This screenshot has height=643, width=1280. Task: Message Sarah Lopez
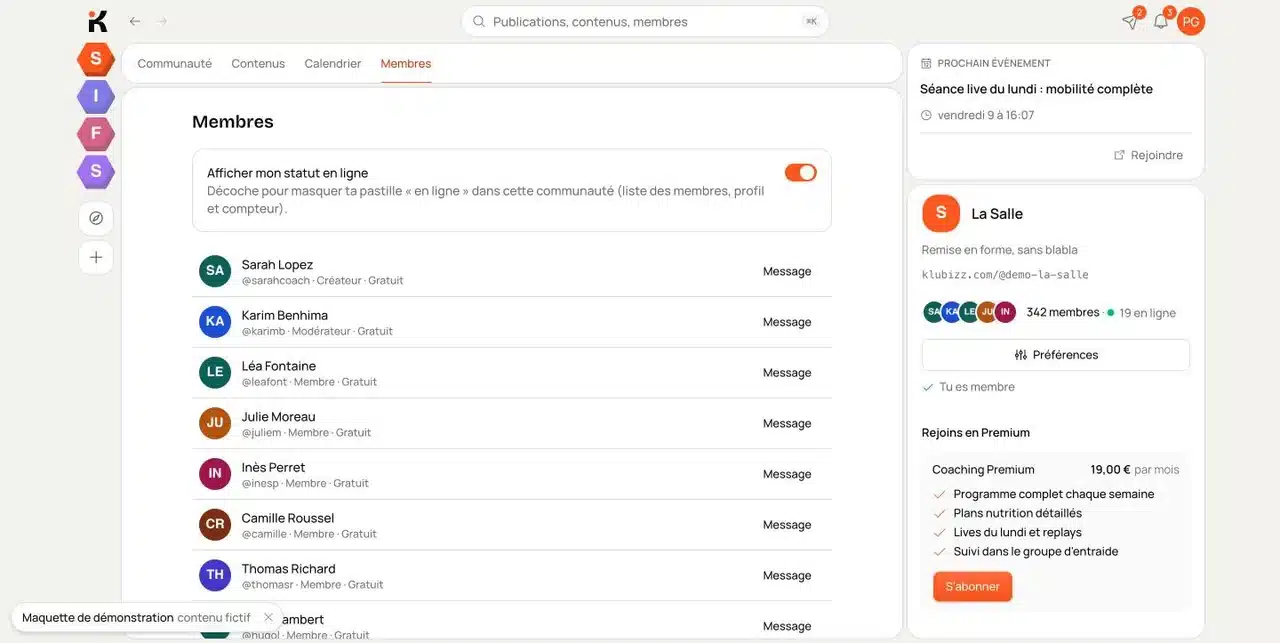click(x=787, y=271)
